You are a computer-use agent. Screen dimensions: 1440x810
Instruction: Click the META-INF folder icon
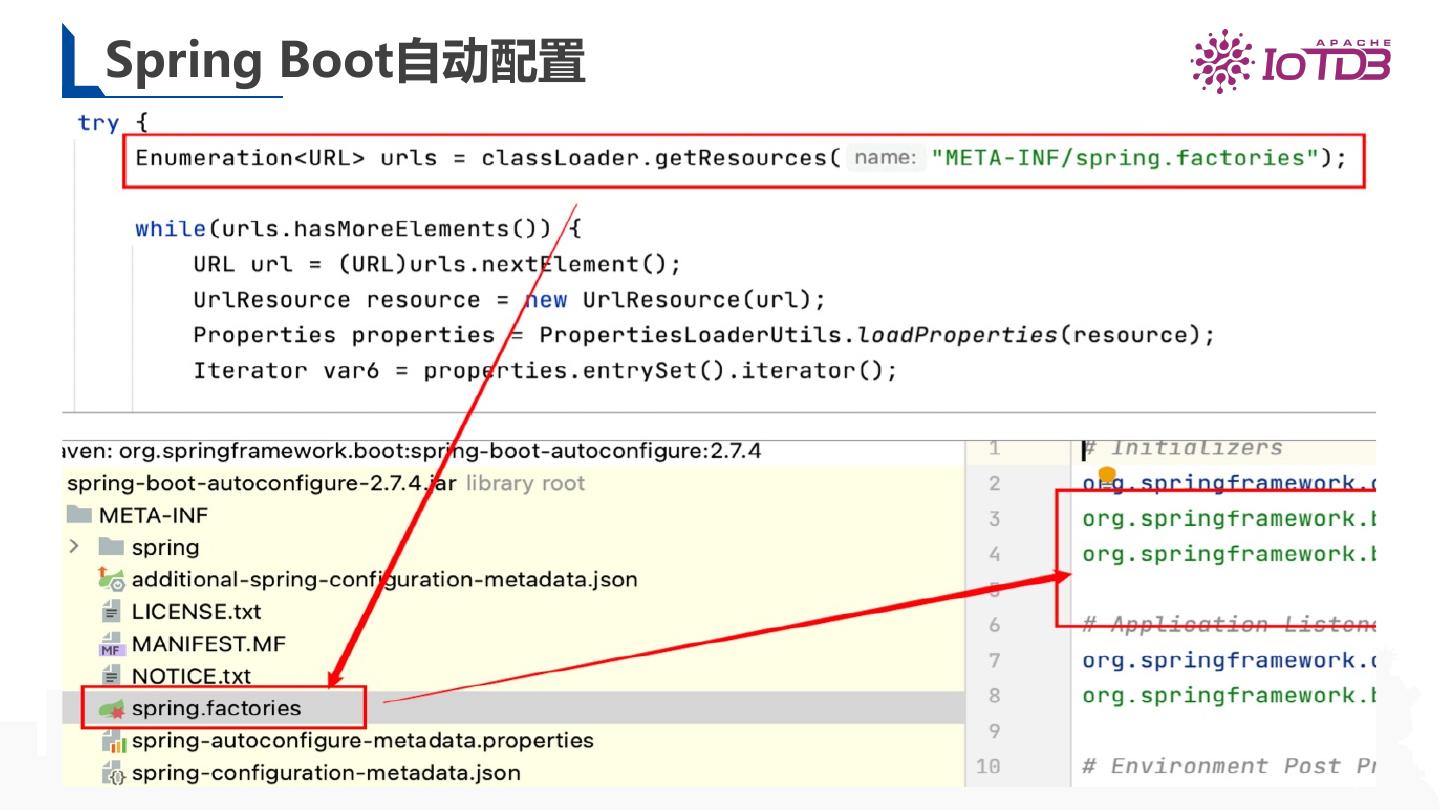79,515
